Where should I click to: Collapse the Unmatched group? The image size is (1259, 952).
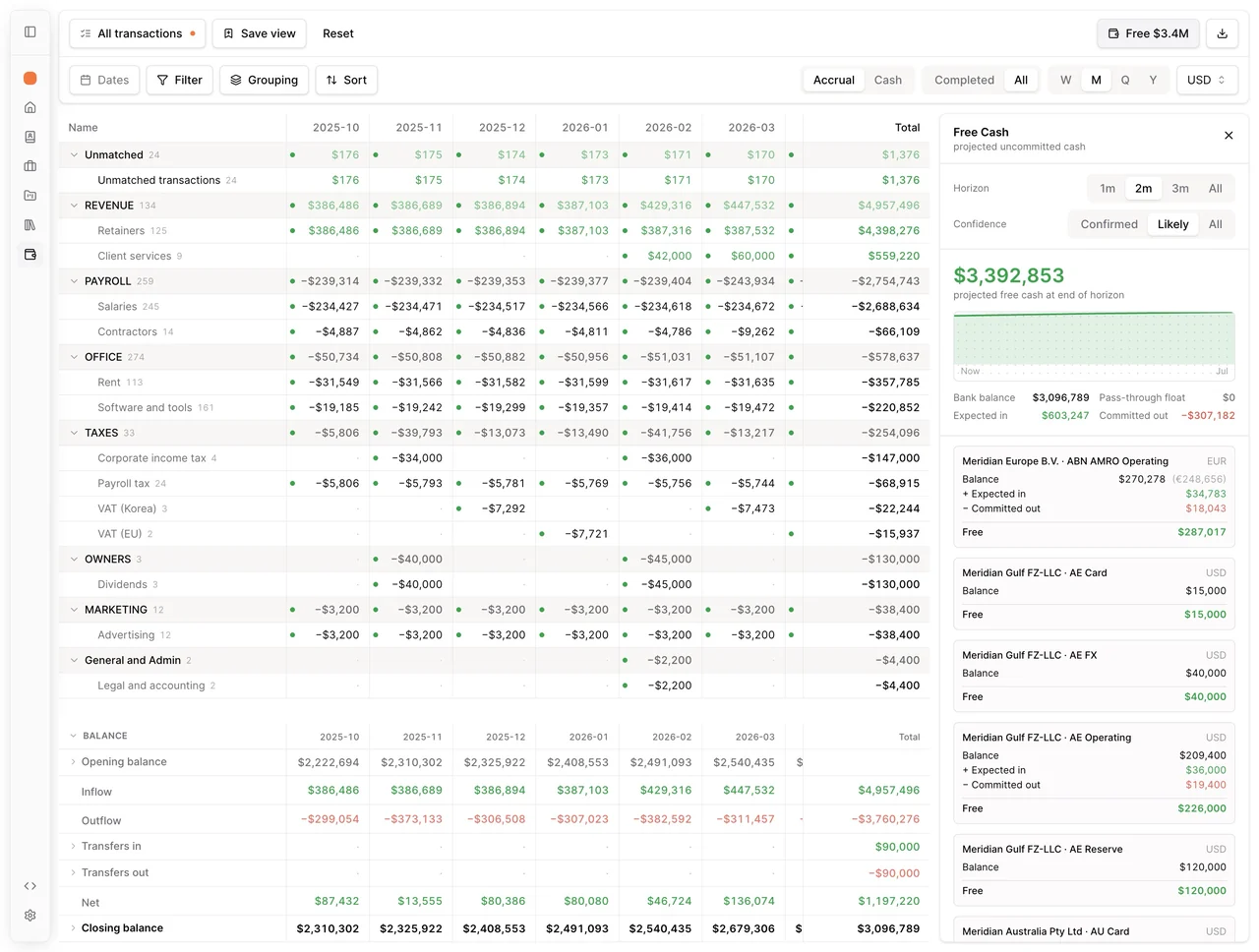pyautogui.click(x=74, y=154)
